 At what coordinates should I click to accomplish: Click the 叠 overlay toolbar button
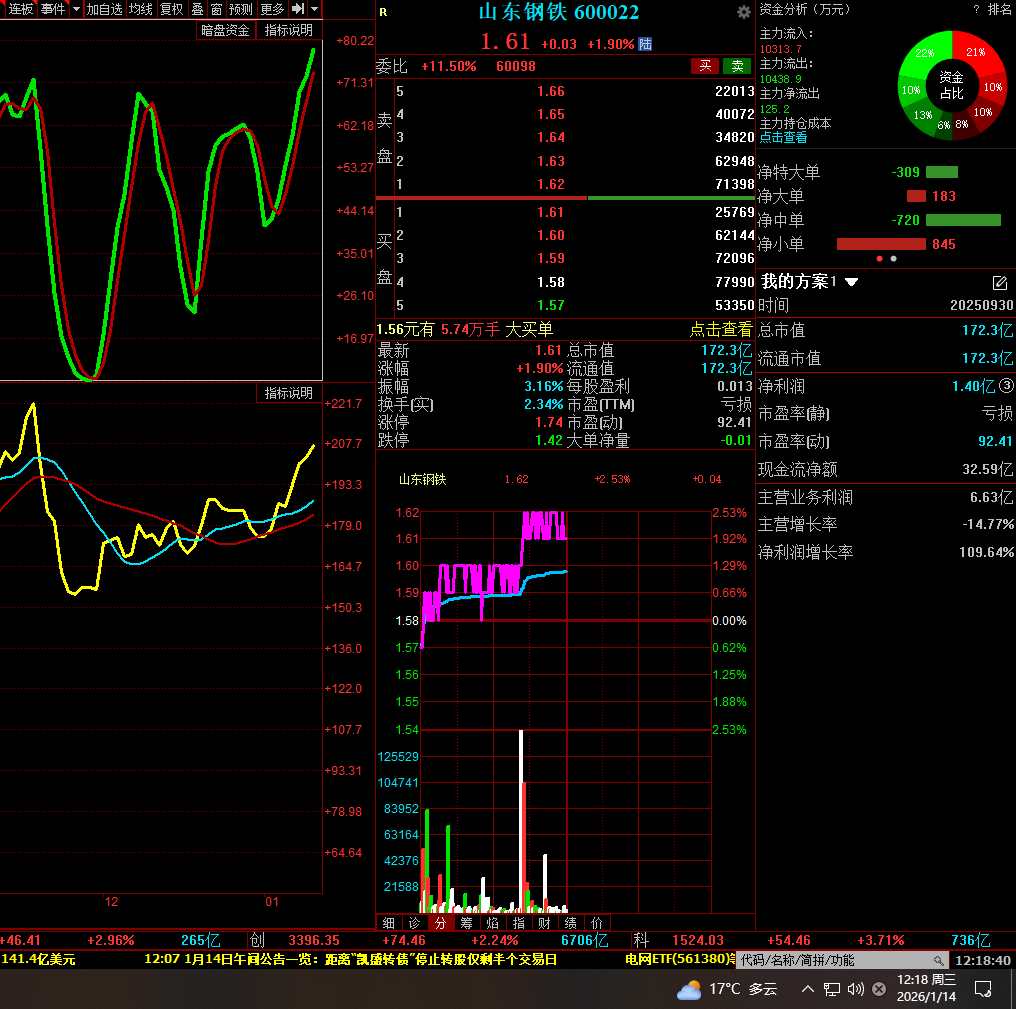pos(198,9)
